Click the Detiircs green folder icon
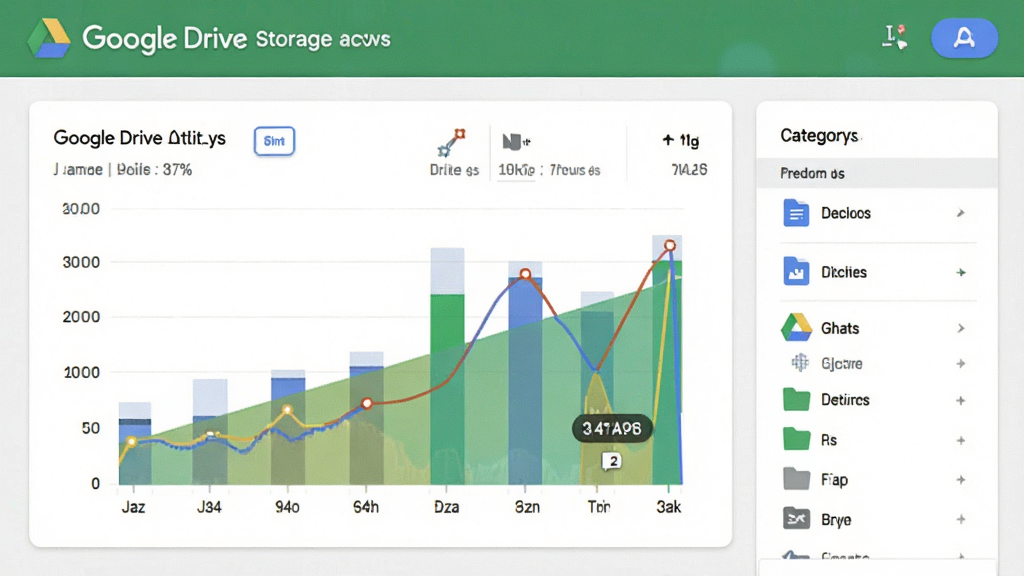The height and width of the screenshot is (576, 1024). tap(796, 399)
